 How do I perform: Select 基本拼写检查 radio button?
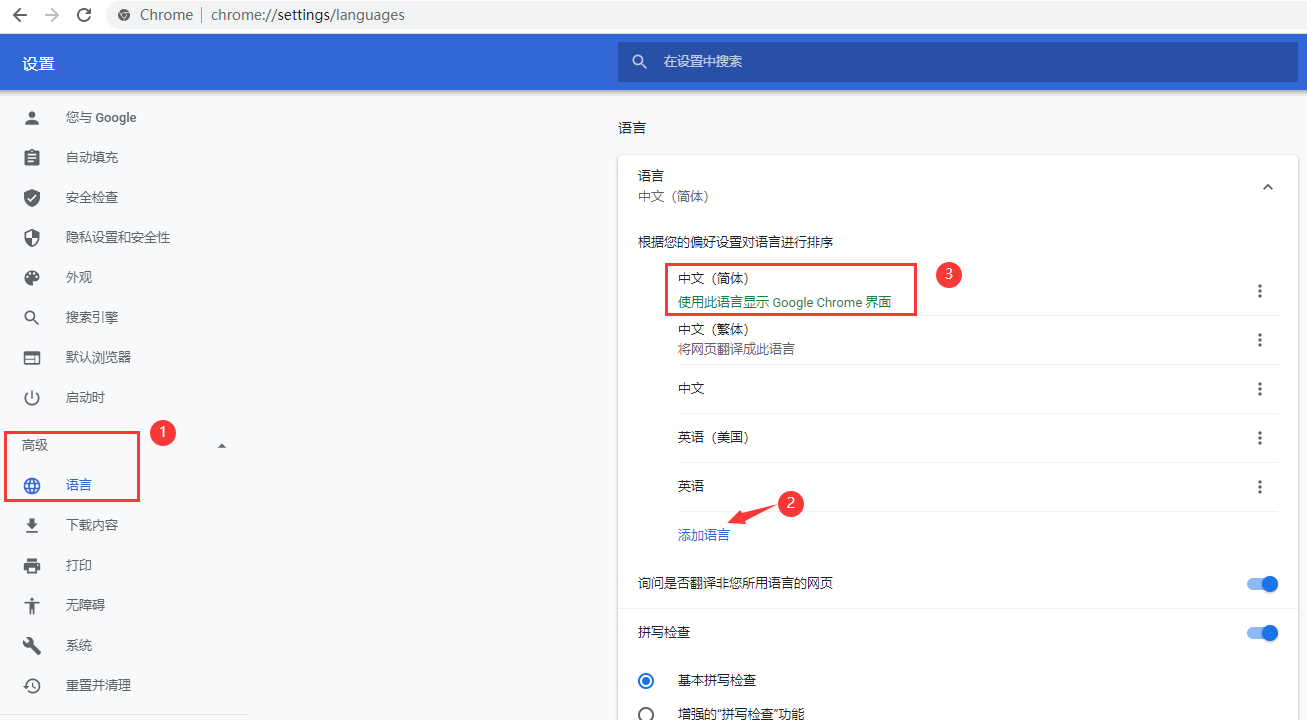tap(646, 681)
